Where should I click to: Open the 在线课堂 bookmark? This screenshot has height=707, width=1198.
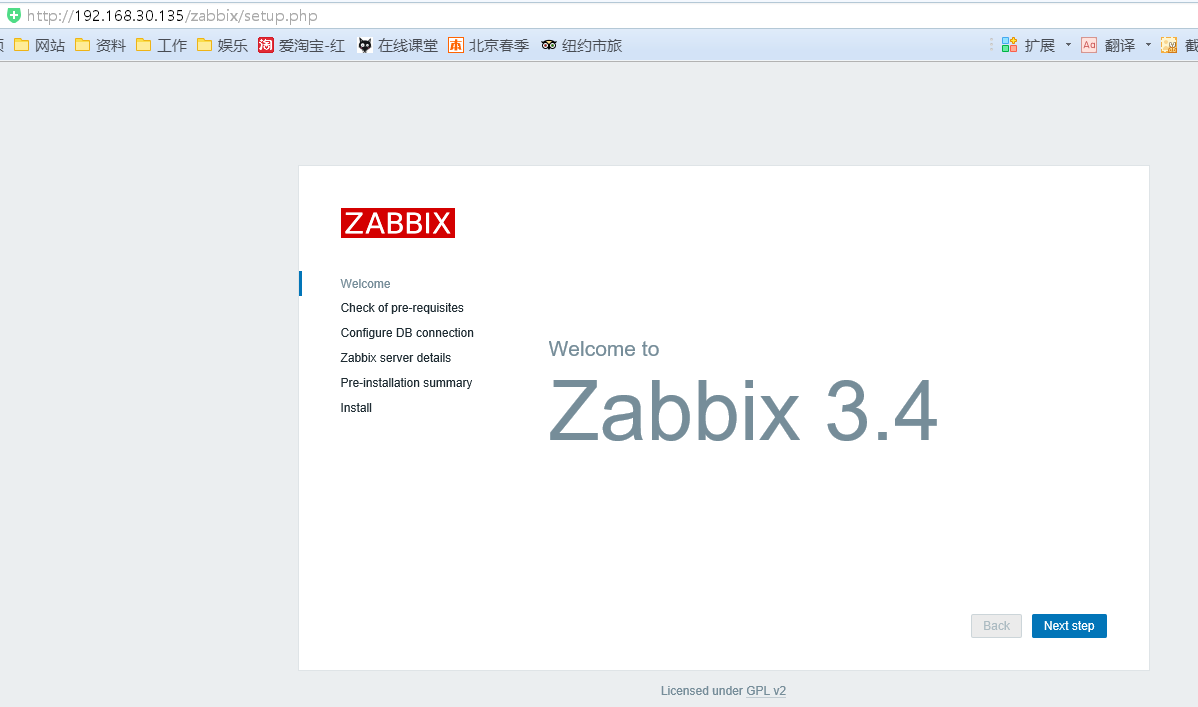click(397, 45)
